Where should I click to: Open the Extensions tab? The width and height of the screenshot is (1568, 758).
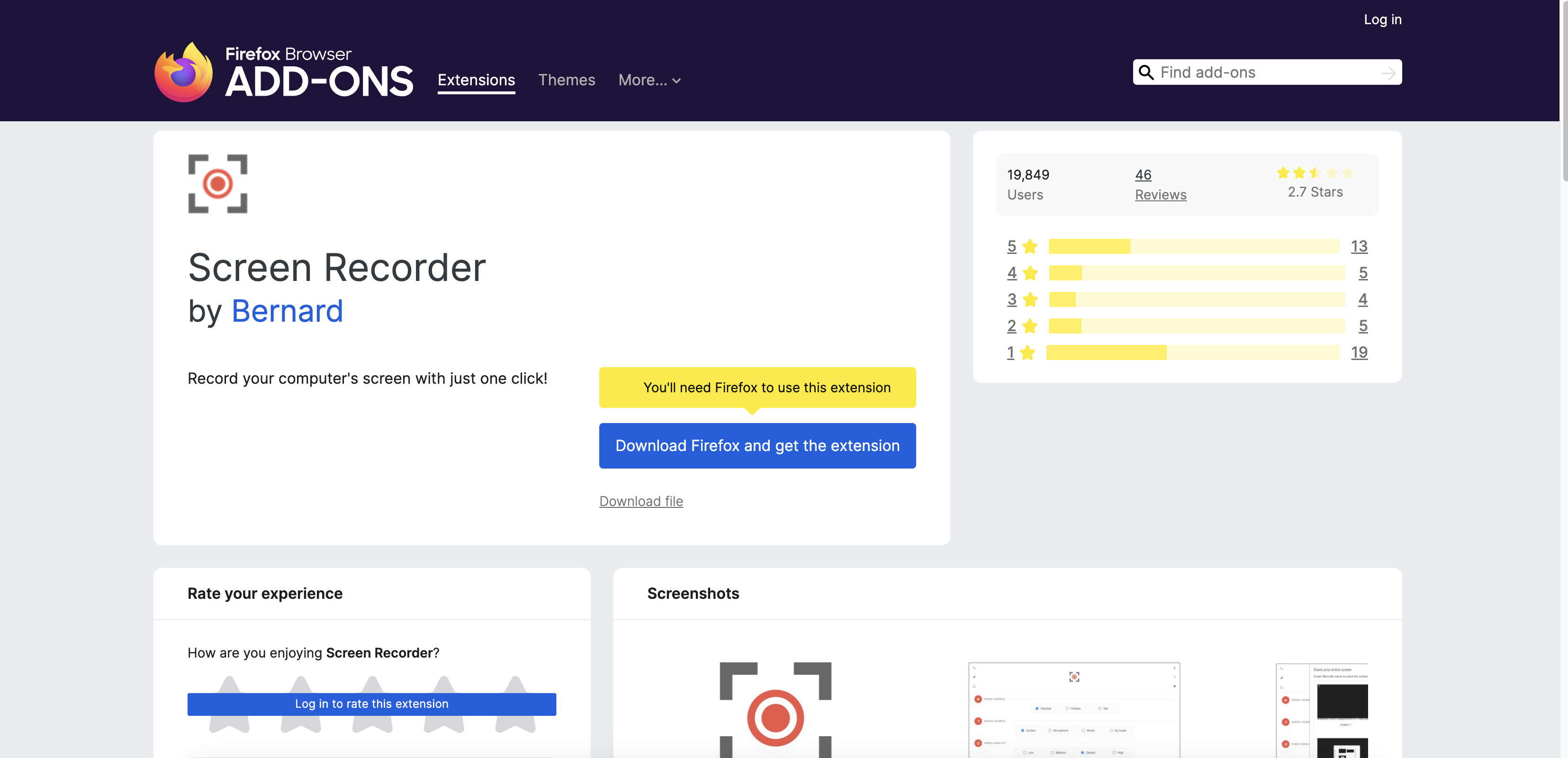[476, 80]
